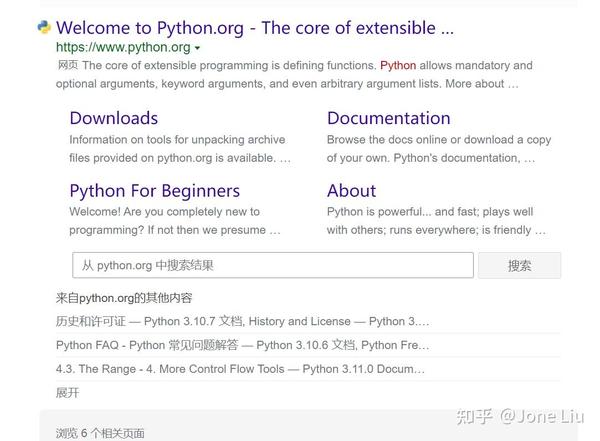Click the https://www.python.org green URL
The height and width of the screenshot is (441, 600).
(x=123, y=47)
